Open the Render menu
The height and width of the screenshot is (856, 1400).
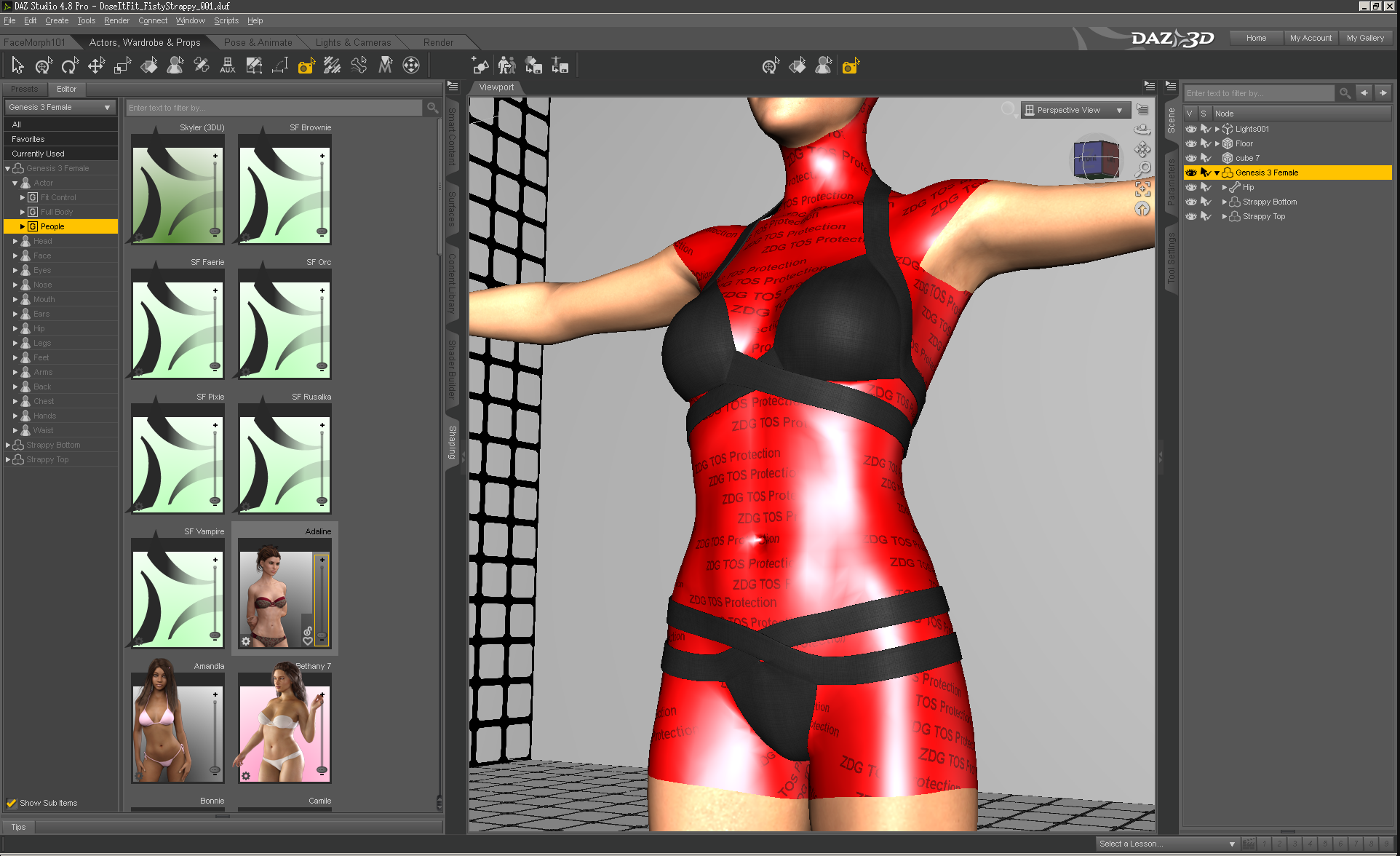coord(116,20)
